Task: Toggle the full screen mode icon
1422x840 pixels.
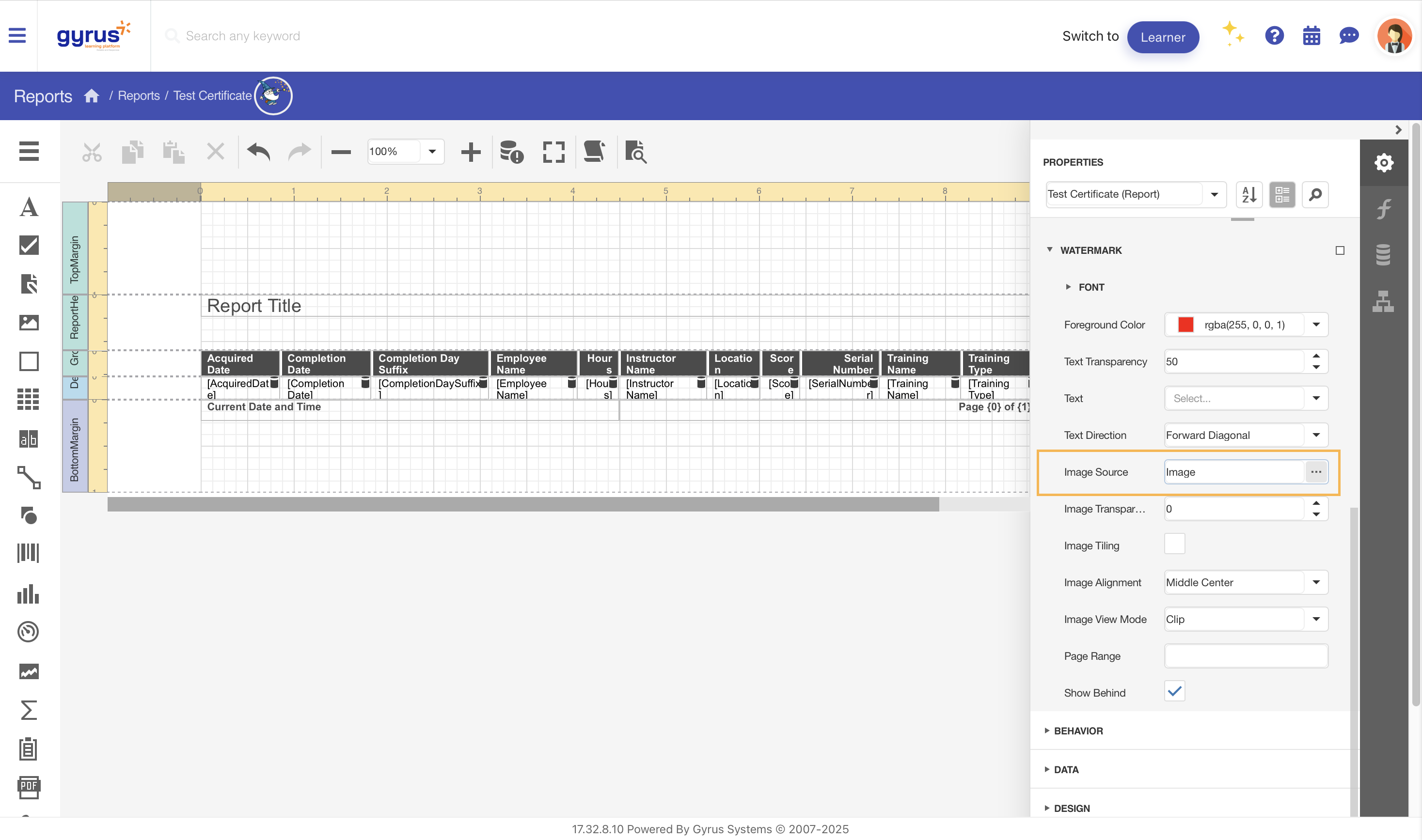Action: [x=553, y=152]
